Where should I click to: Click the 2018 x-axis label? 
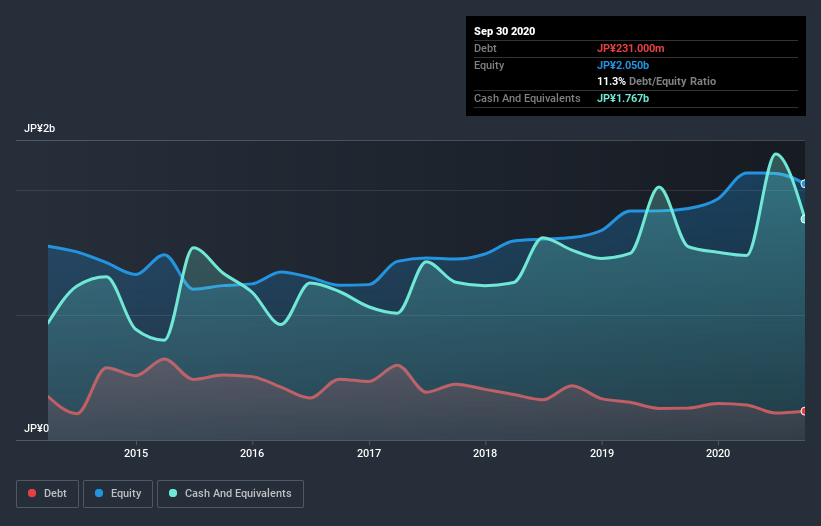(485, 453)
